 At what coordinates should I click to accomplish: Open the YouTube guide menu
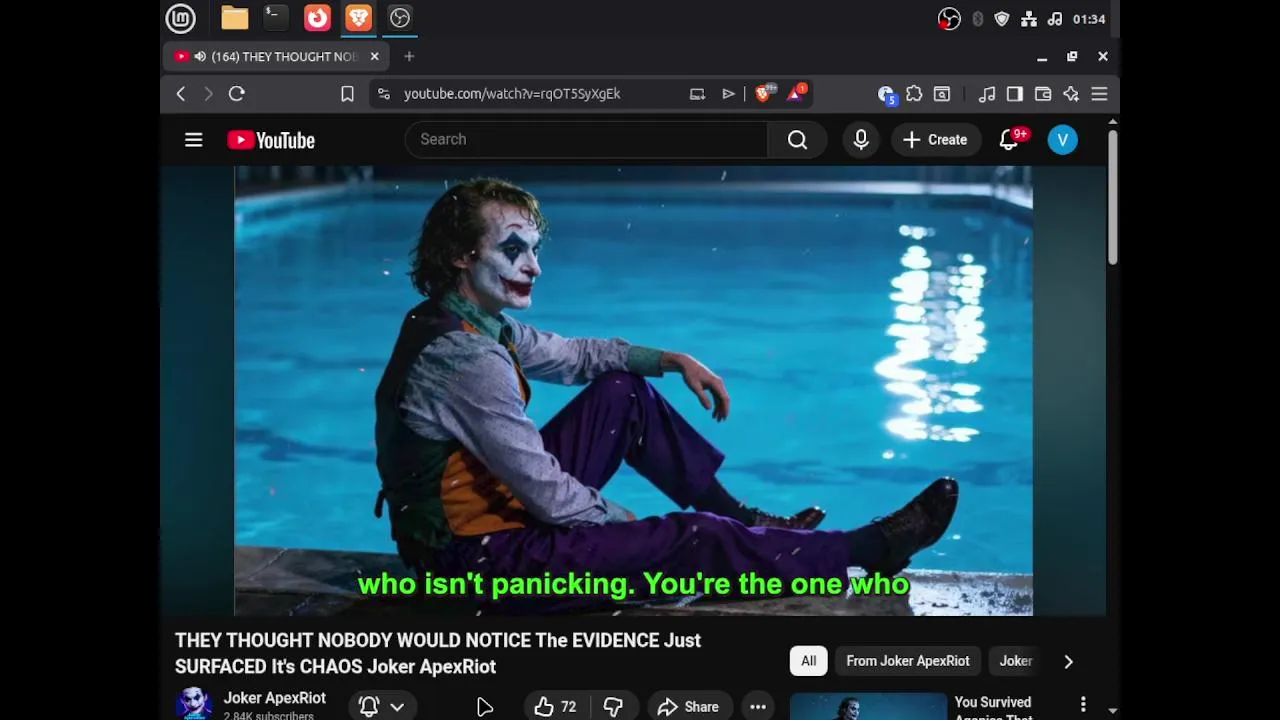click(194, 140)
